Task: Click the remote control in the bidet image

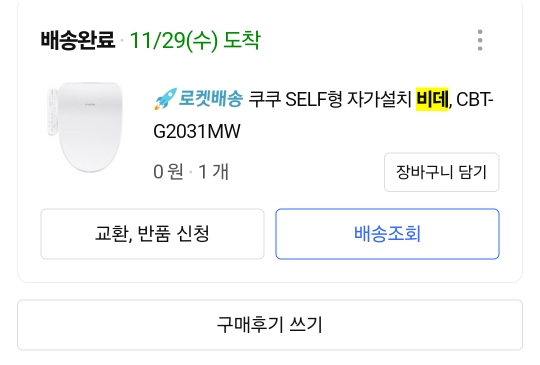Action: [x=52, y=112]
